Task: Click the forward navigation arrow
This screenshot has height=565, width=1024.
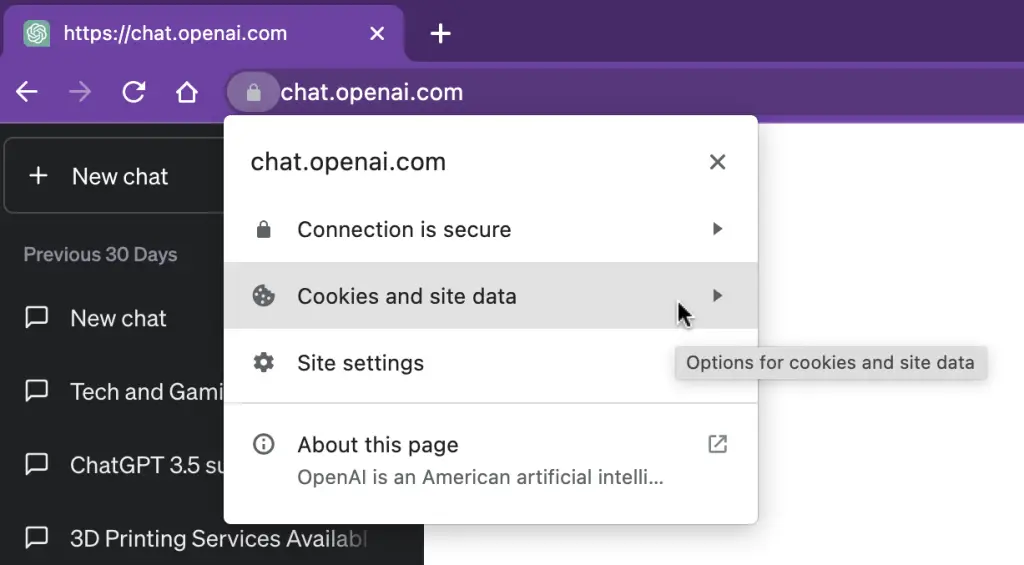Action: coord(80,92)
